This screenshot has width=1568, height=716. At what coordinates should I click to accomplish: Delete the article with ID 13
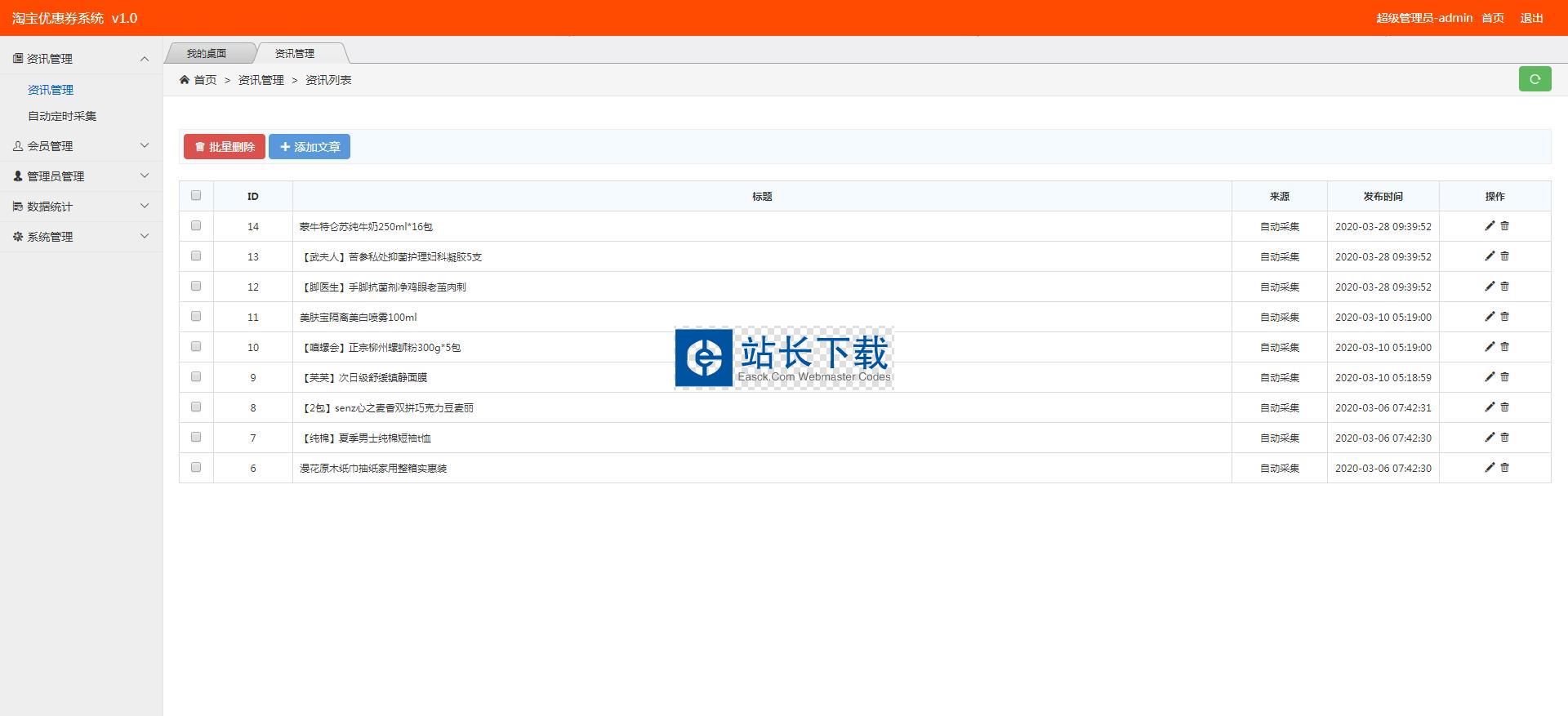(1504, 256)
